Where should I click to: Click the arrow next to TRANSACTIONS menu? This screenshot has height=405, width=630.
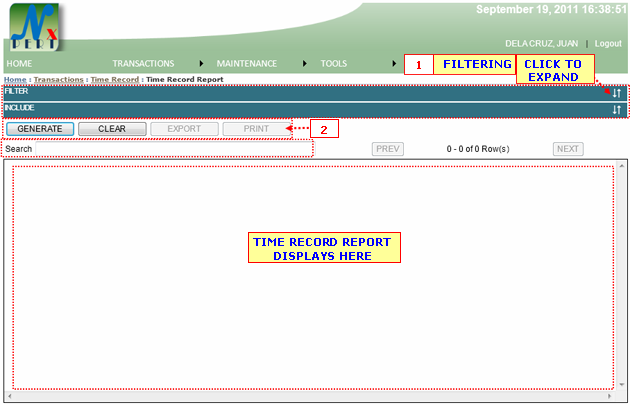click(202, 63)
